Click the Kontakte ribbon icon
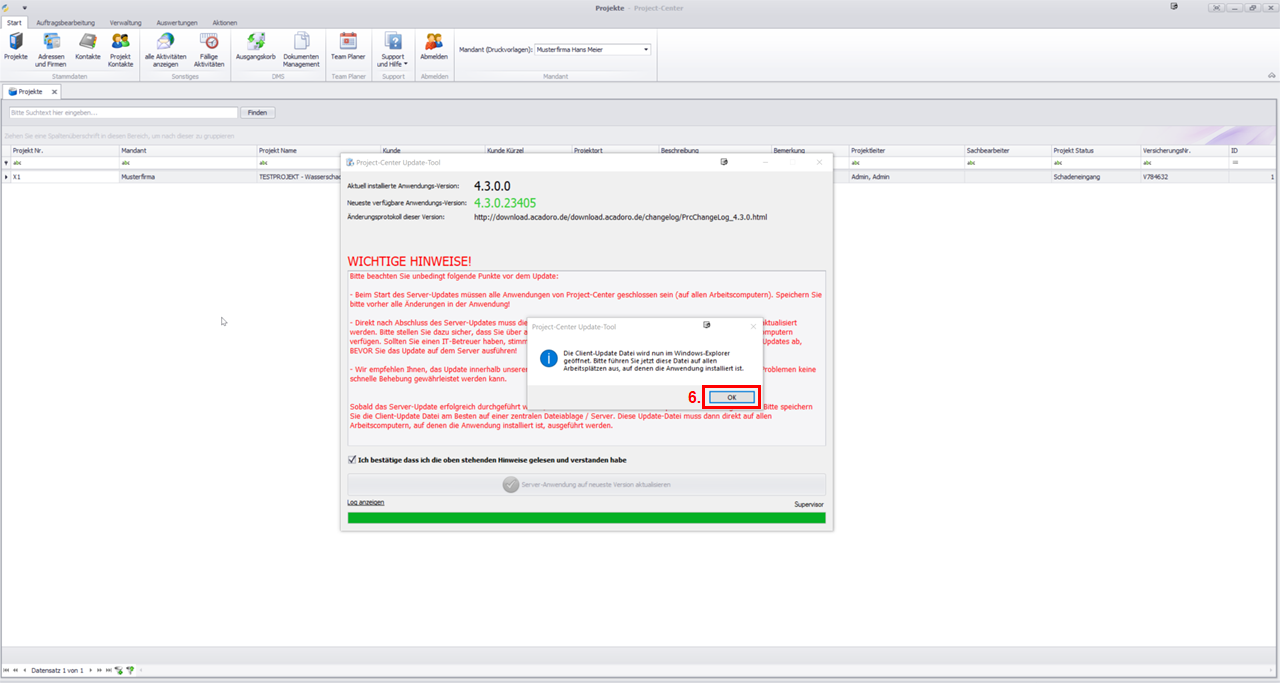 [88, 47]
